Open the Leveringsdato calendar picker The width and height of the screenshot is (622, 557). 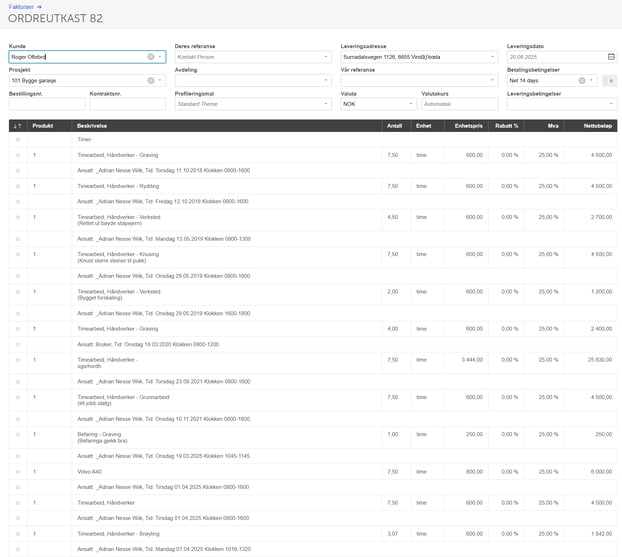pos(609,57)
